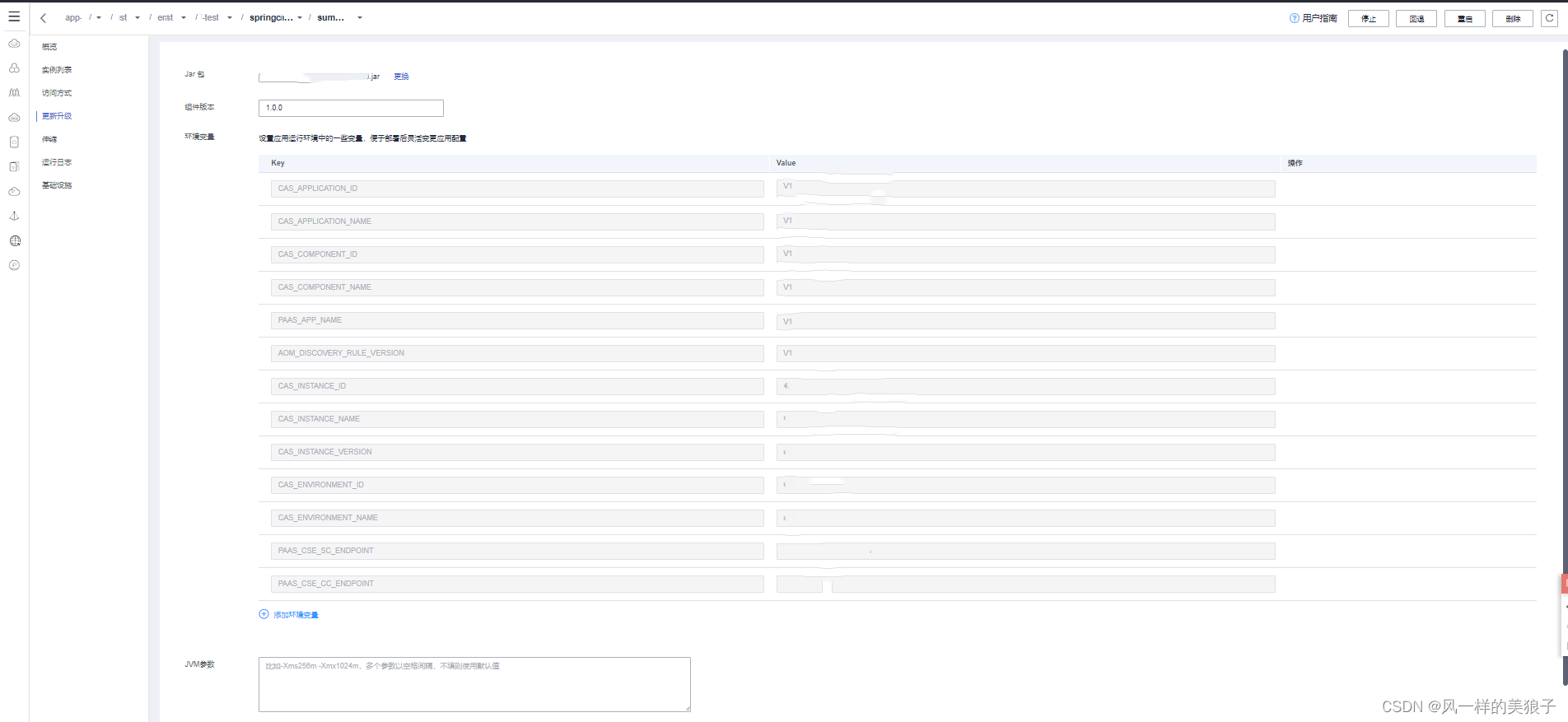Click the 组件版本 input showing 1.0.0
The height and width of the screenshot is (722, 1568).
point(351,108)
